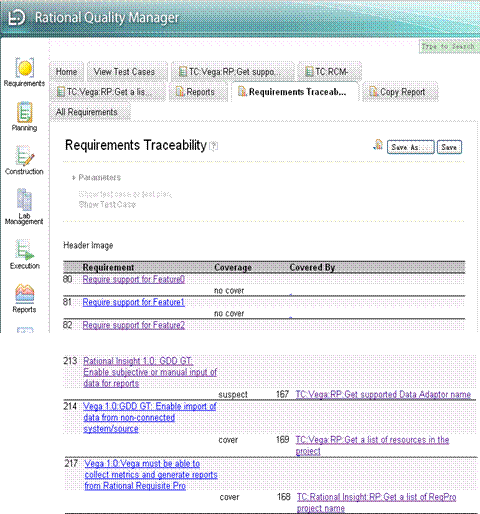Open the Execution sidebar section
This screenshot has width=480, height=514.
24,254
